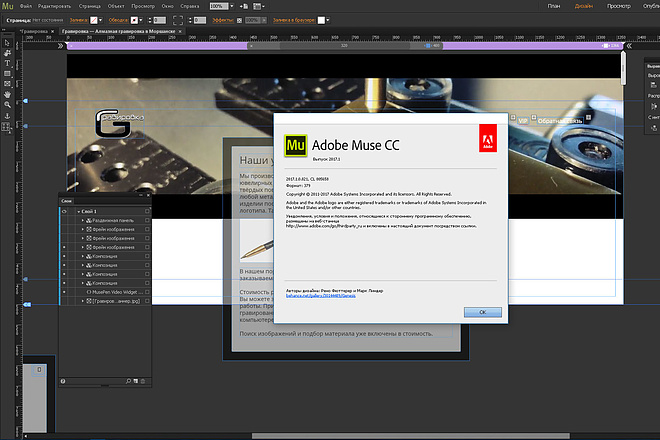Click the Обводка stroke label link

point(118,20)
